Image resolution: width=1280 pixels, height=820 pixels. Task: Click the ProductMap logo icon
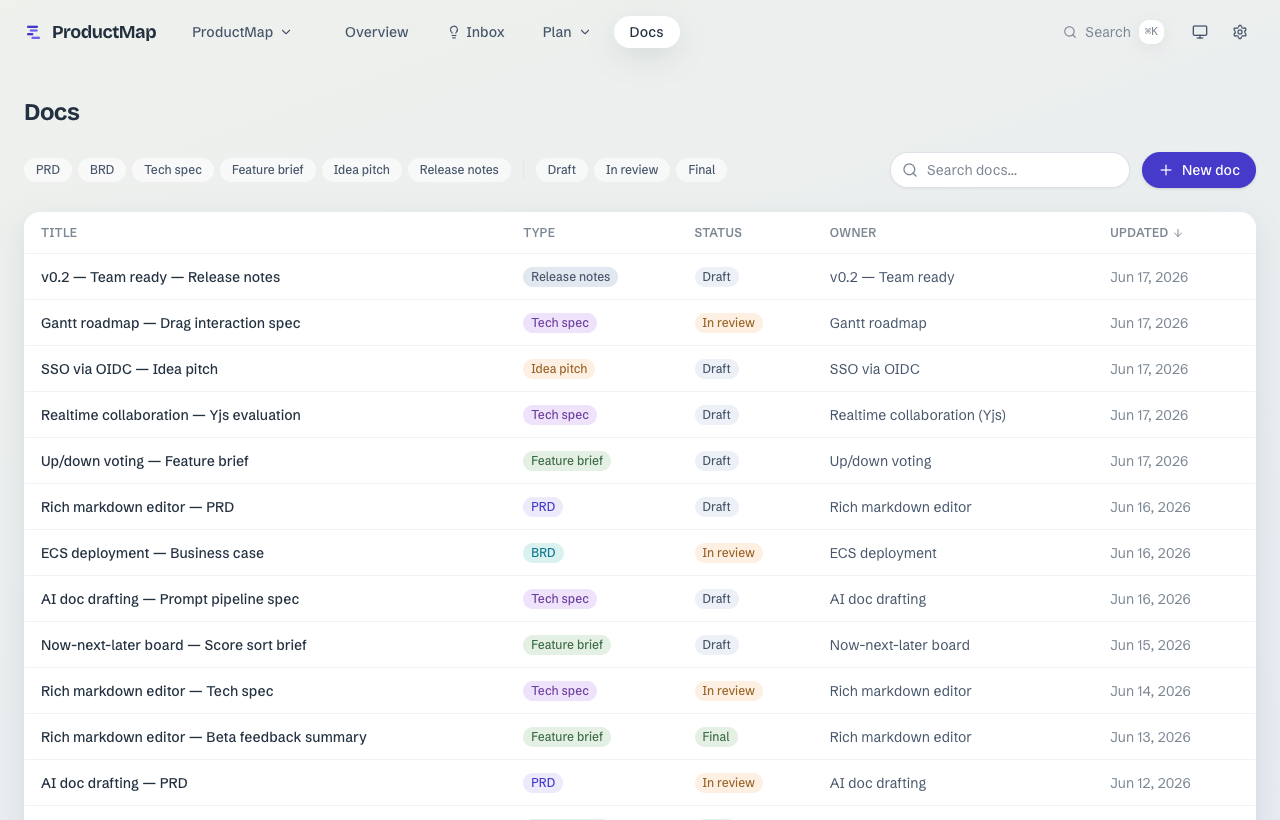click(x=34, y=32)
